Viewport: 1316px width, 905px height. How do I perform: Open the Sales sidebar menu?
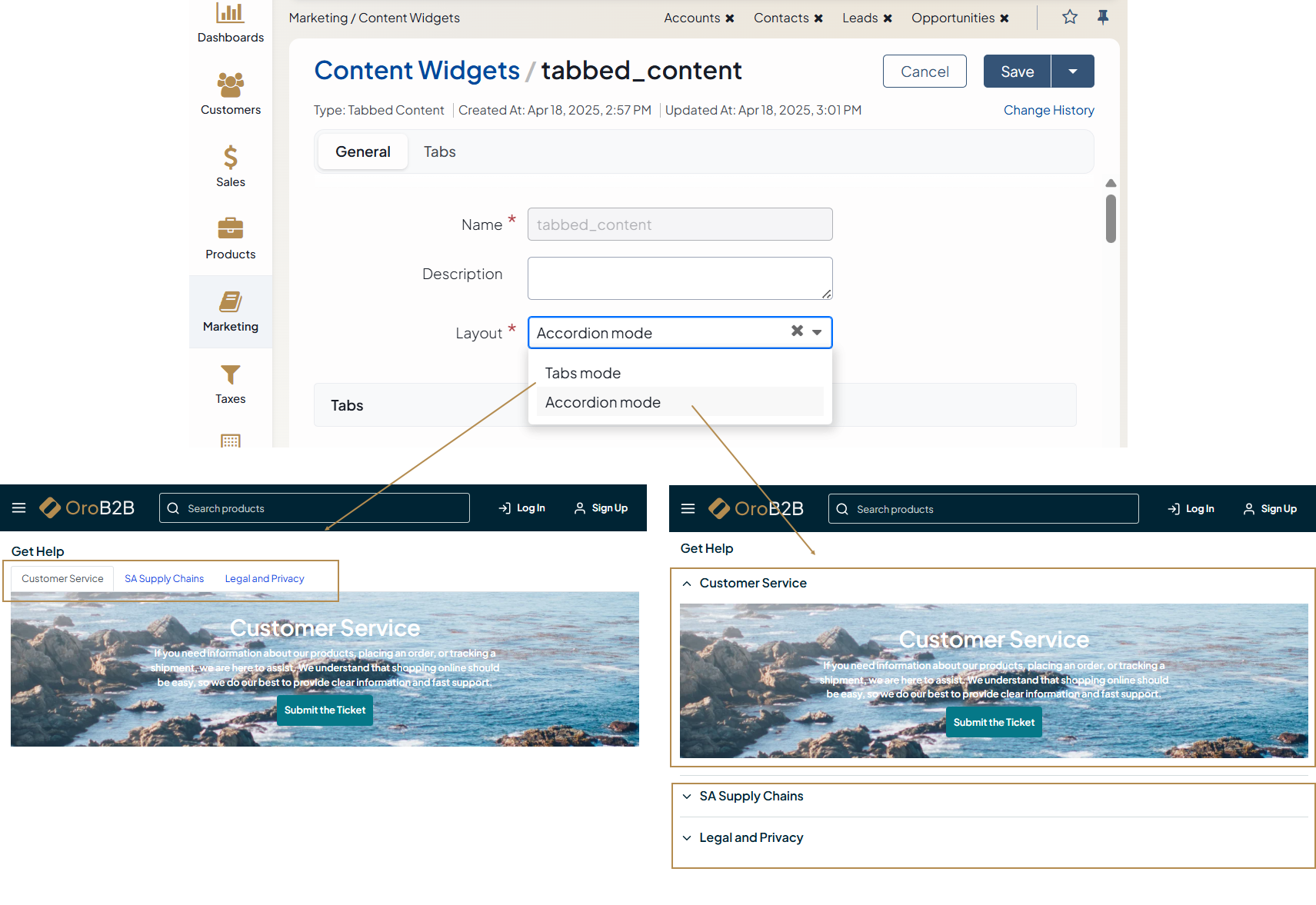230,166
